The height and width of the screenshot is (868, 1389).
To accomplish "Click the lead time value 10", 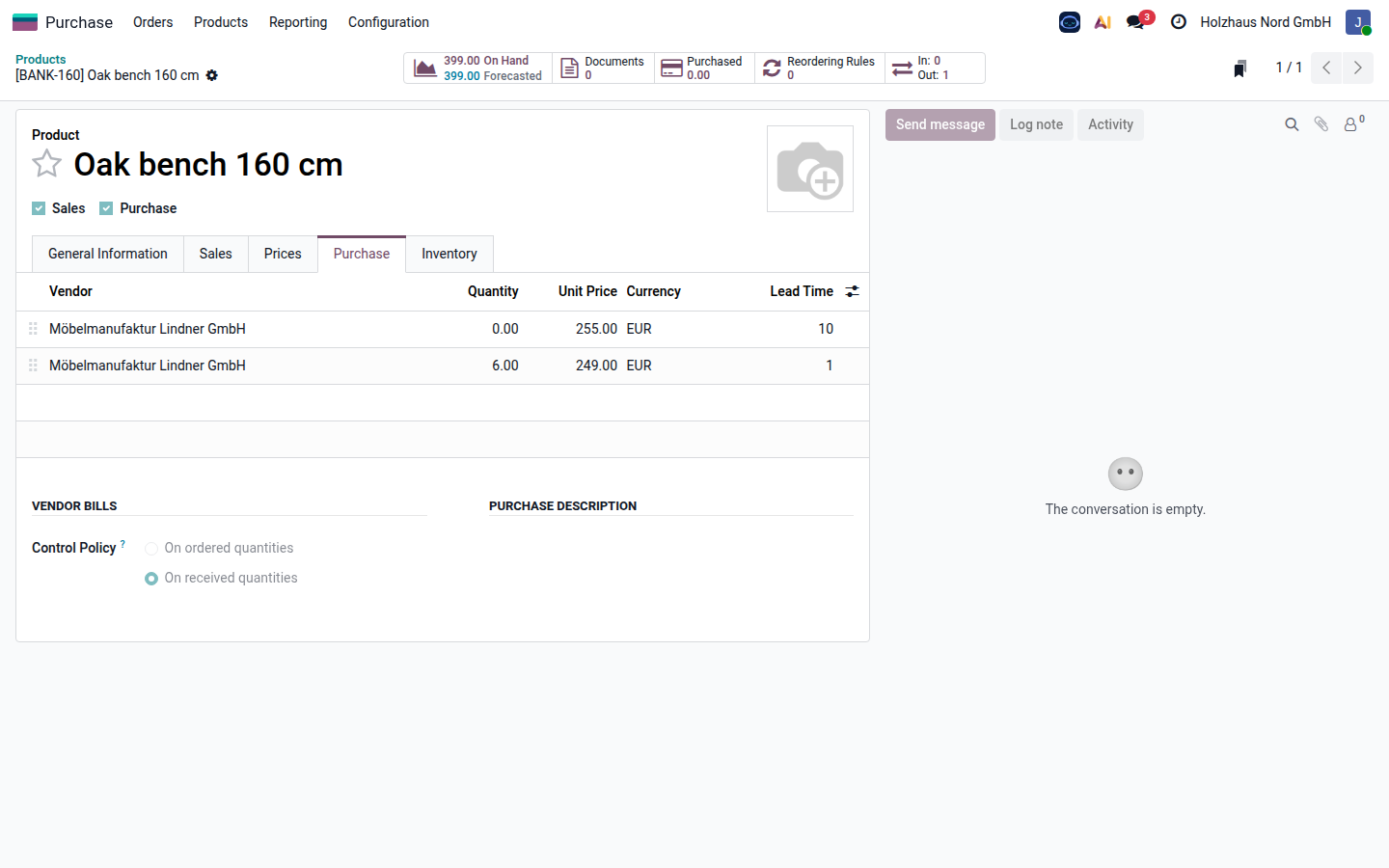I will point(826,329).
